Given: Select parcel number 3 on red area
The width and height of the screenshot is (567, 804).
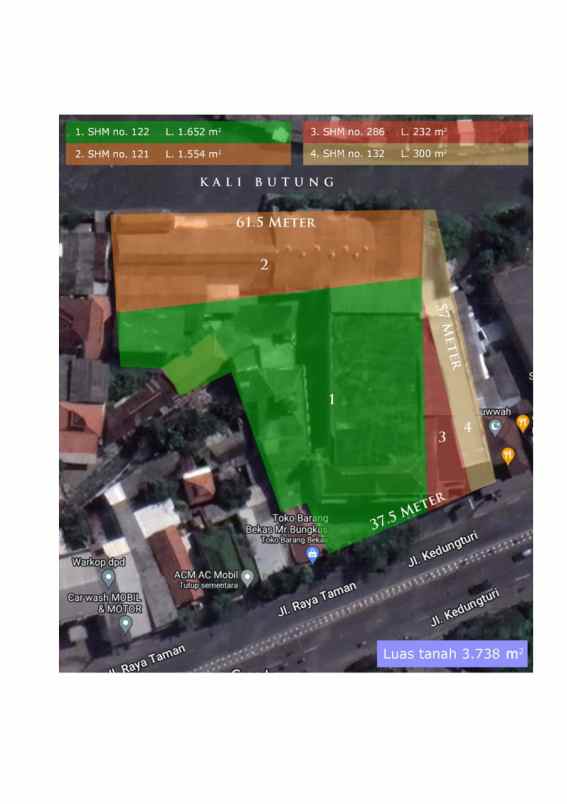Looking at the screenshot, I should (442, 437).
